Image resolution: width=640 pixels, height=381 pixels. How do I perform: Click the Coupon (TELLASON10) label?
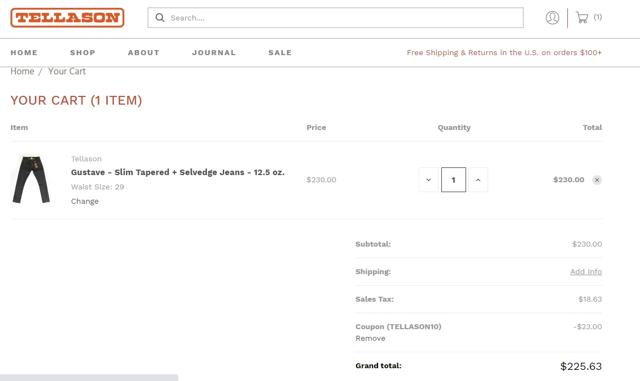398,327
